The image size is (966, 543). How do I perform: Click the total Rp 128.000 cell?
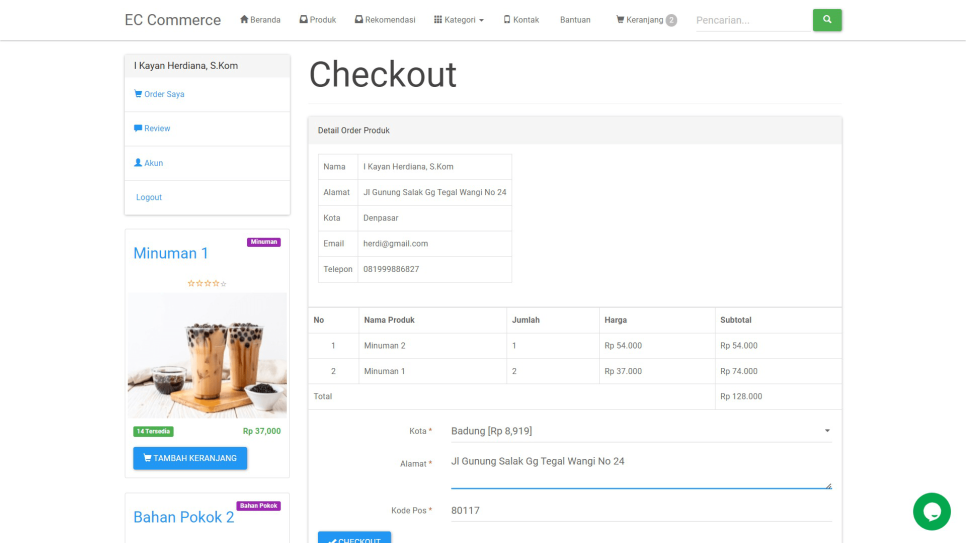[778, 396]
